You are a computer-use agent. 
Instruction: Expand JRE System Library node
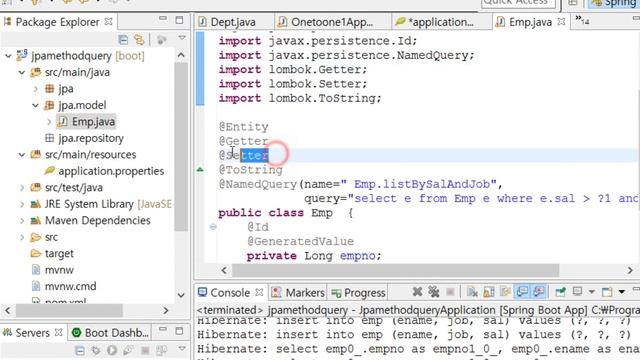point(22,204)
